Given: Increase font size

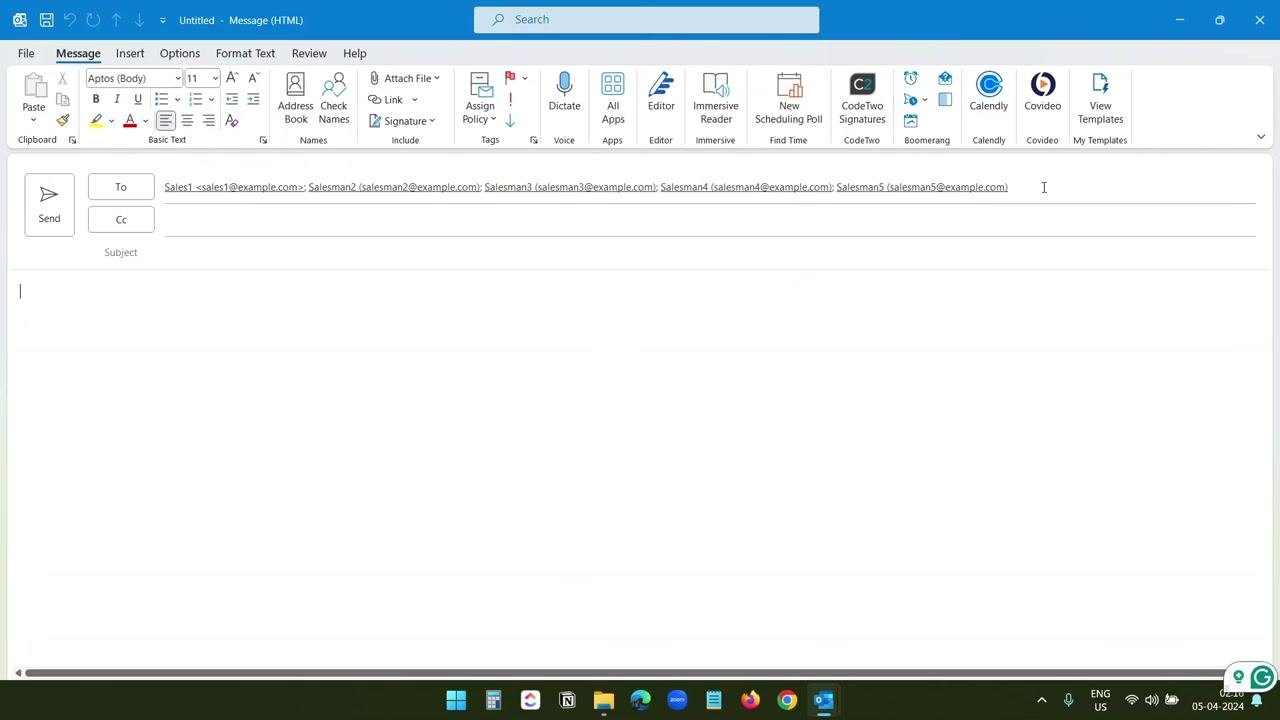Looking at the screenshot, I should click(232, 78).
